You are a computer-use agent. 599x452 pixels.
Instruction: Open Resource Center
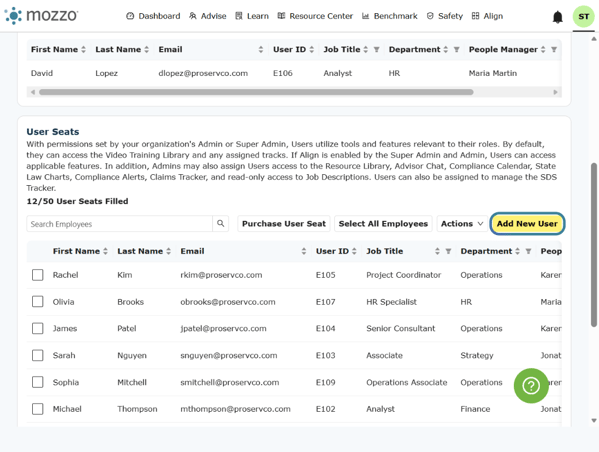315,16
